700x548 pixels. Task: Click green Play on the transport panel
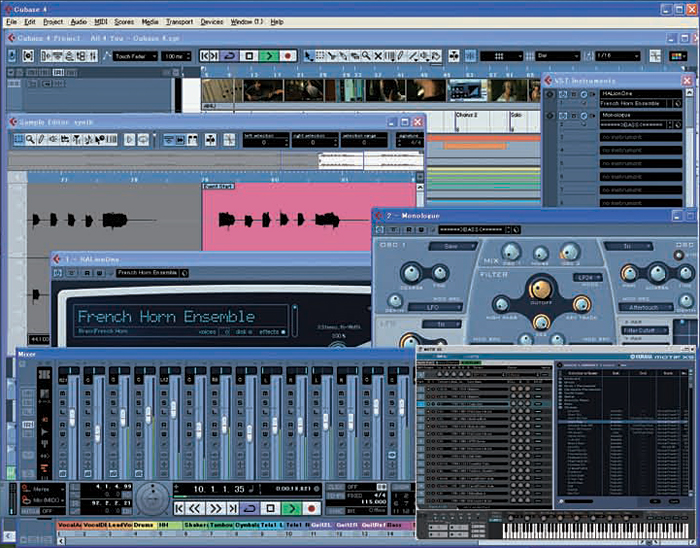(x=292, y=508)
